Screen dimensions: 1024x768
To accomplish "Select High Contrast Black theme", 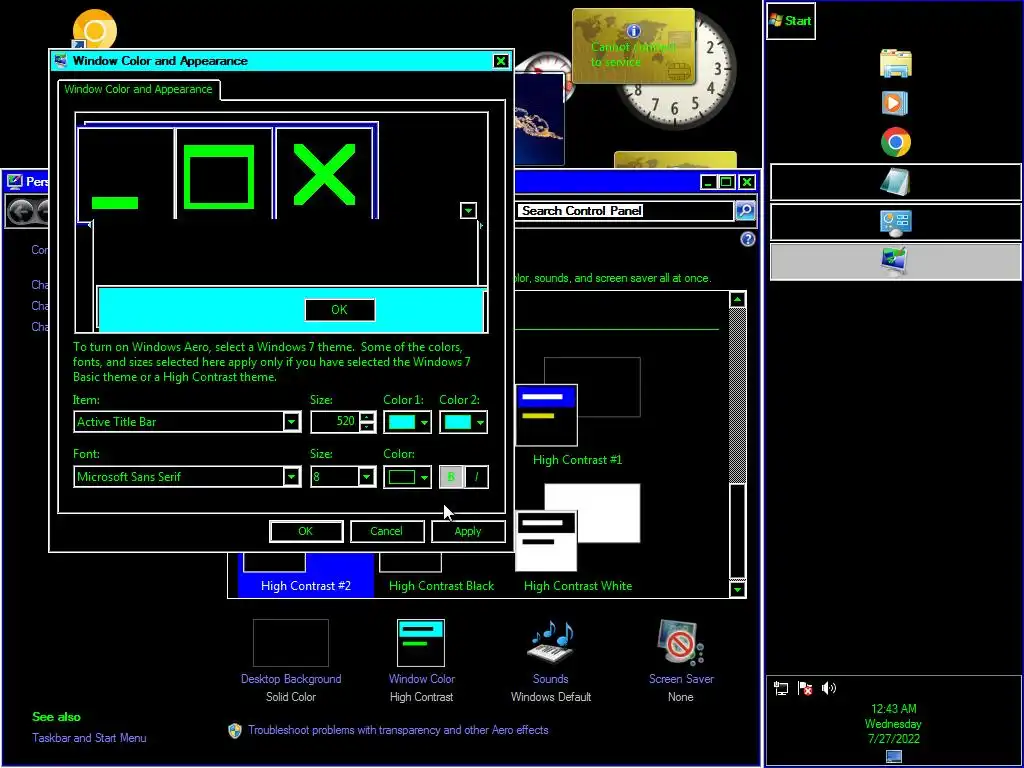I will [x=441, y=575].
